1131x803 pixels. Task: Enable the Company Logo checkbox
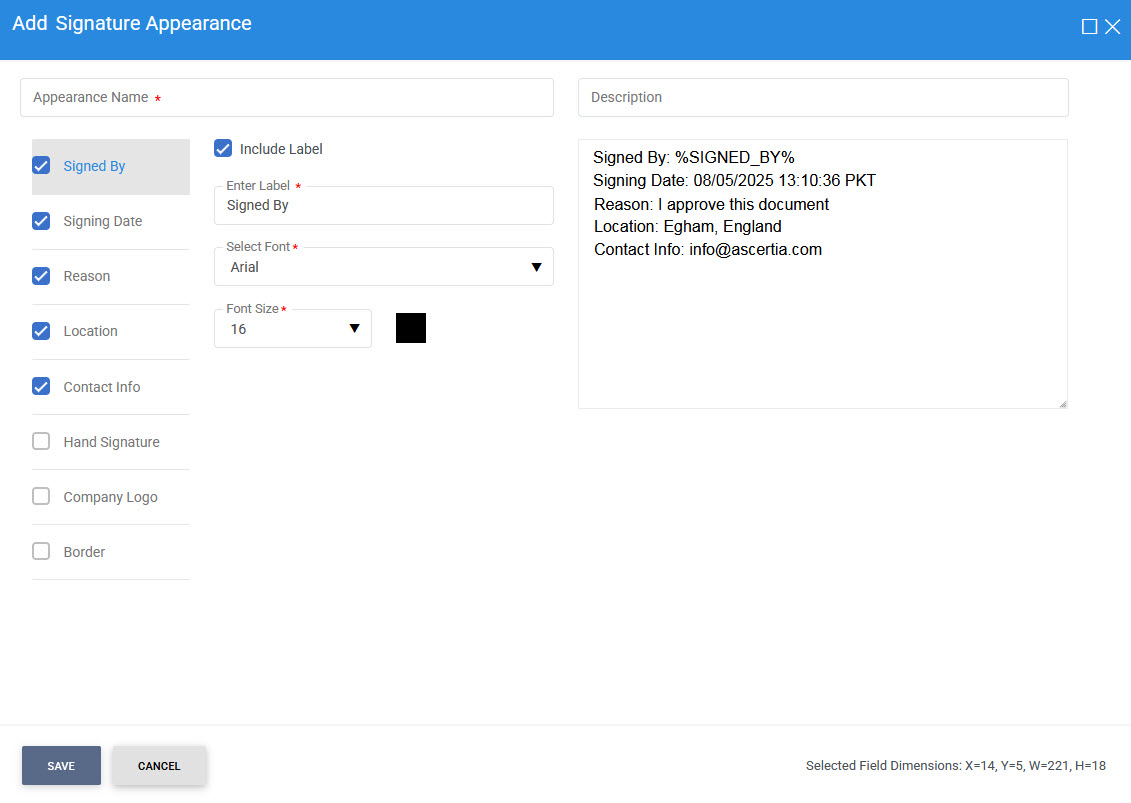41,496
